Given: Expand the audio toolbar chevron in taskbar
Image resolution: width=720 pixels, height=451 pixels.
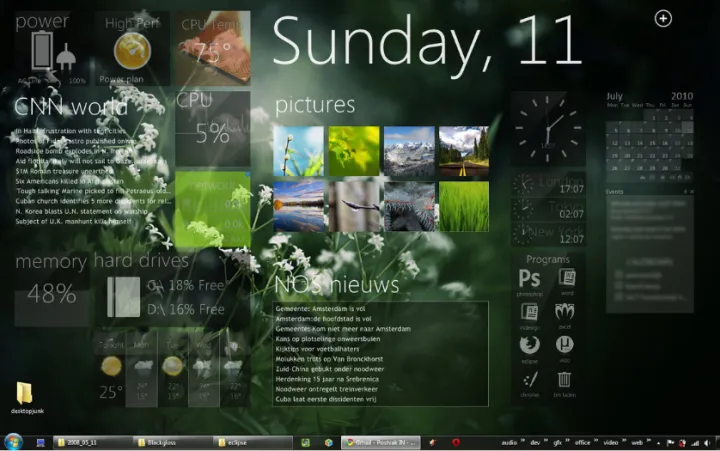Looking at the screenshot, I should [523, 441].
